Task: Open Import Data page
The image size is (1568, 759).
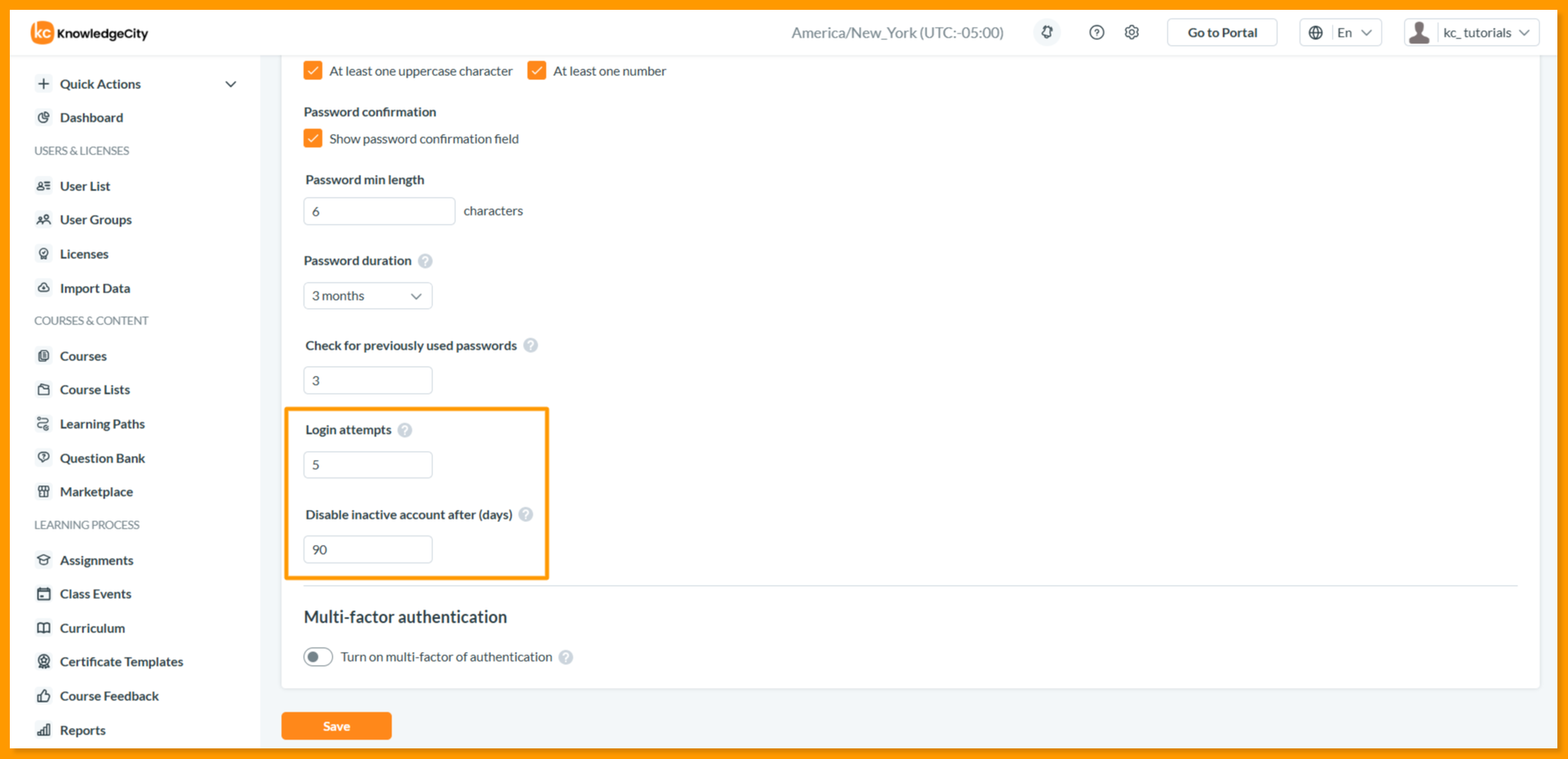Action: point(95,288)
